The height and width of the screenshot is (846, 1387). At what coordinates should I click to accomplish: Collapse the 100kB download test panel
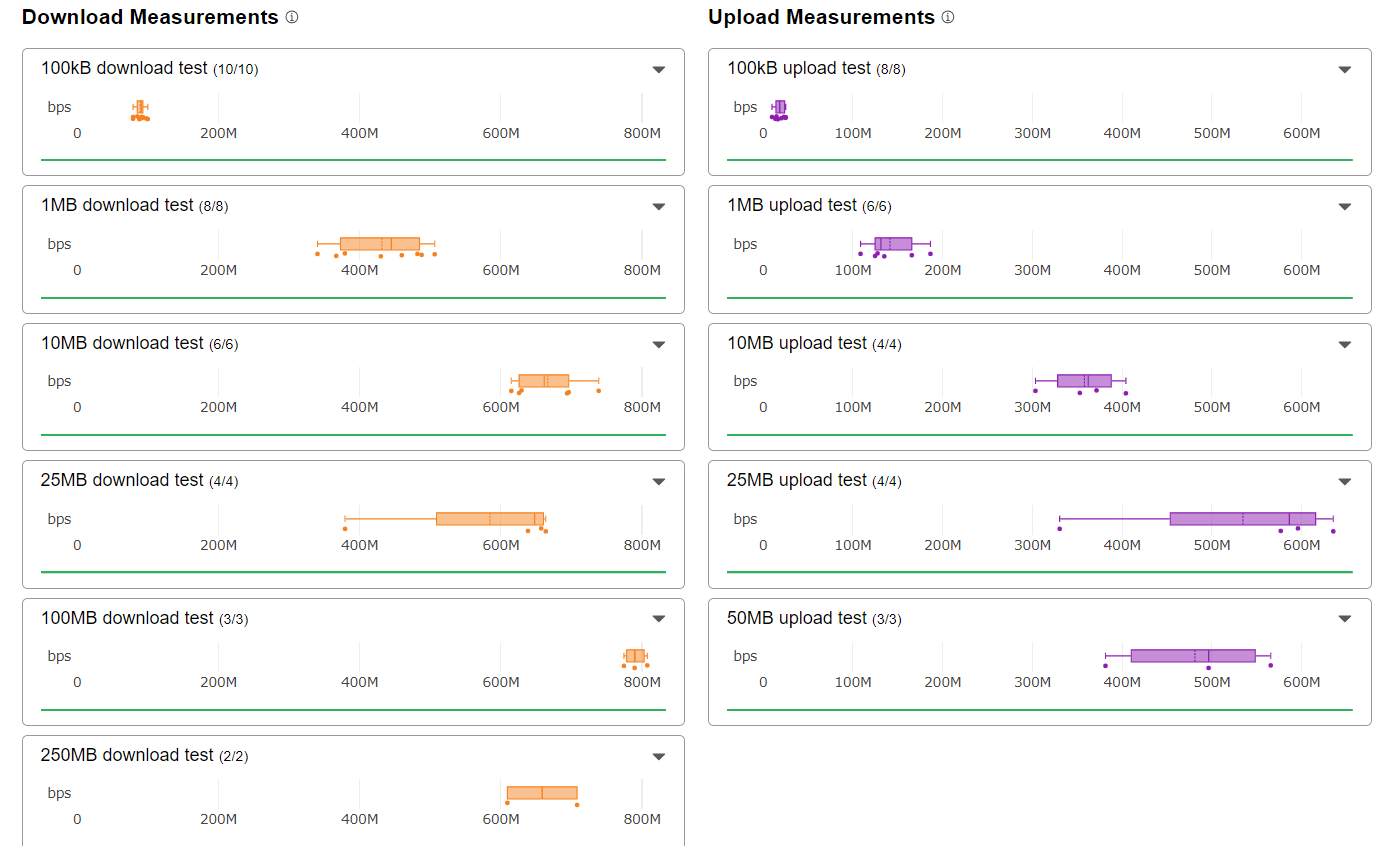[658, 69]
